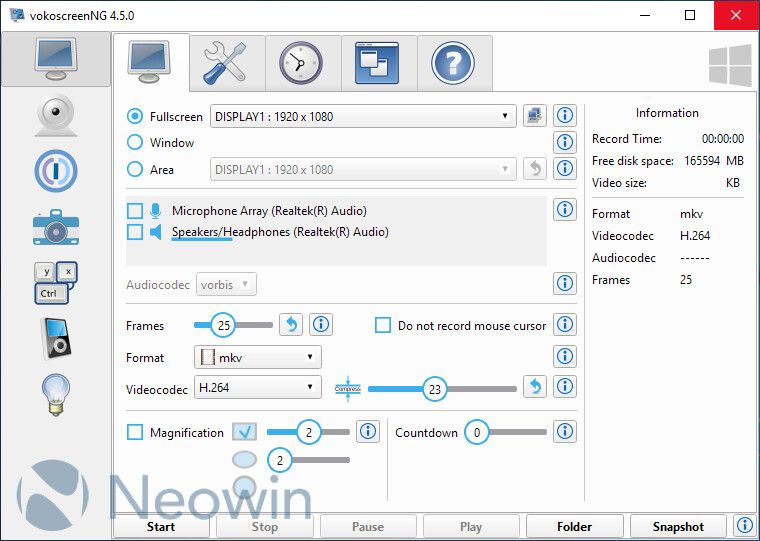Switch to the screen monitor tab
The width and height of the screenshot is (760, 541).
[x=151, y=63]
